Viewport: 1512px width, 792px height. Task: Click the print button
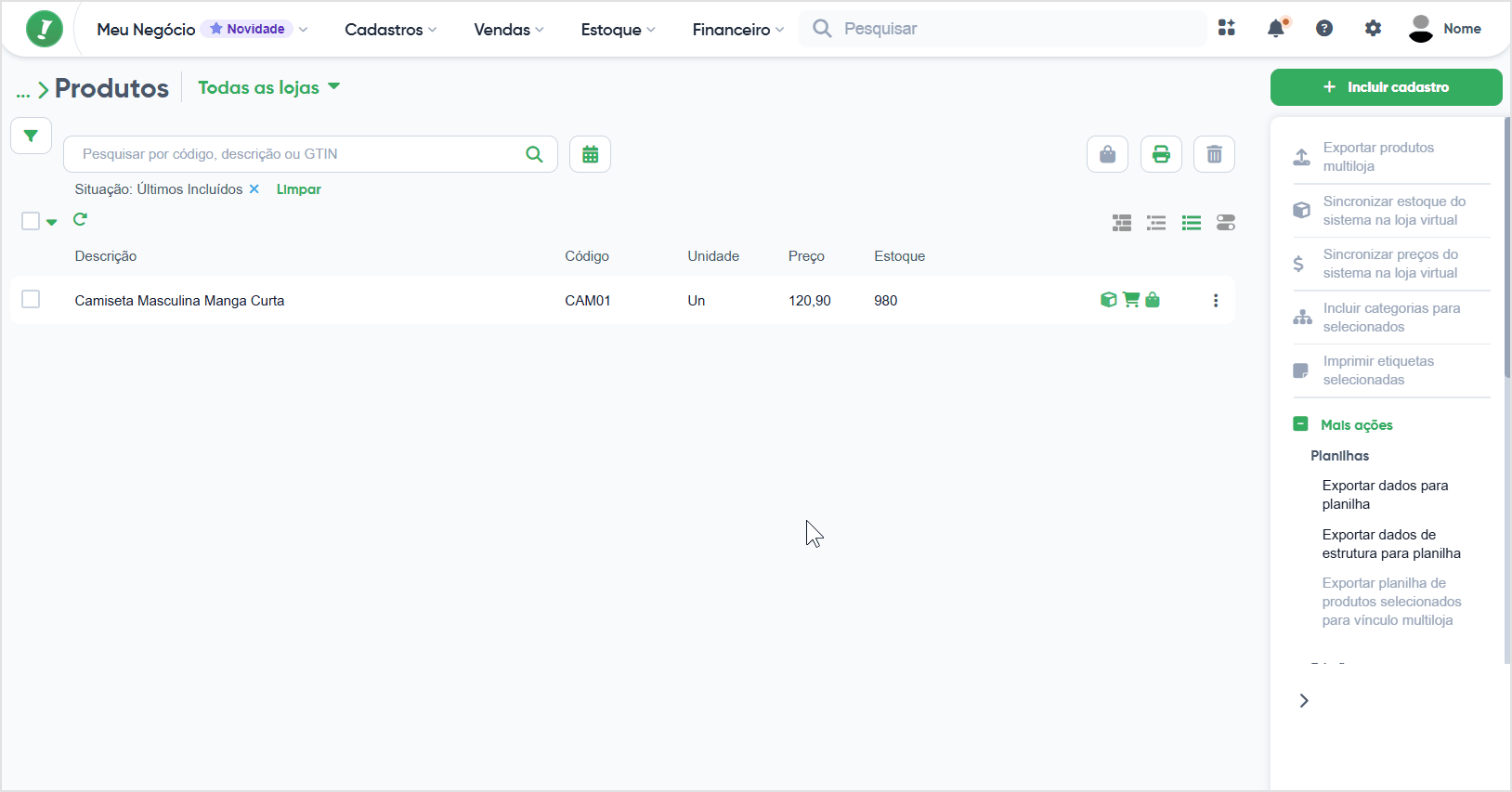point(1161,154)
